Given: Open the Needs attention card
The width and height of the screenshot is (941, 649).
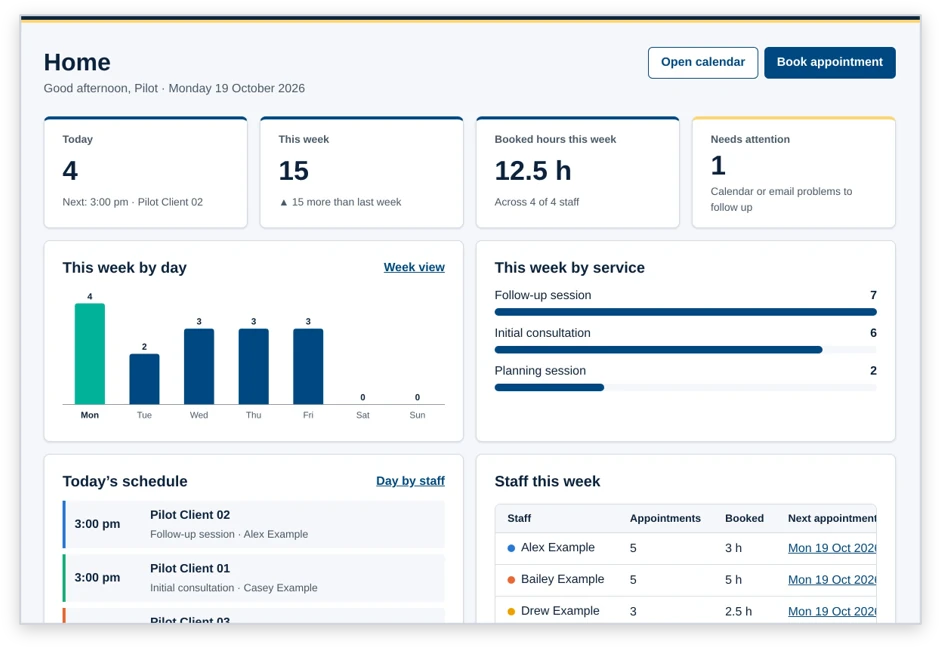Looking at the screenshot, I should pos(793,173).
